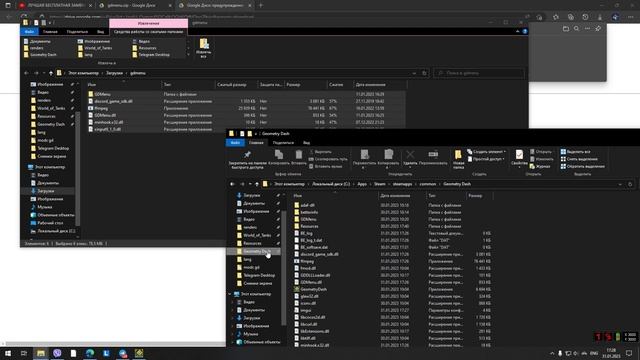Image resolution: width=640 pixels, height=360 pixels.
Task: Click Refresh button in Geometry Dash address bar
Action: click(x=630, y=184)
